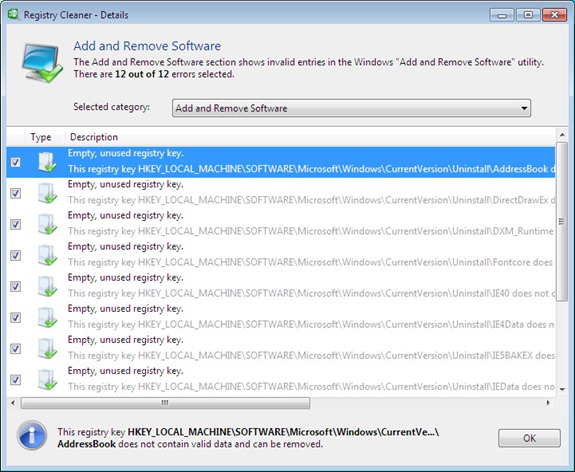
Task: Click the registry key icon in Fontcore row
Action: (47, 256)
